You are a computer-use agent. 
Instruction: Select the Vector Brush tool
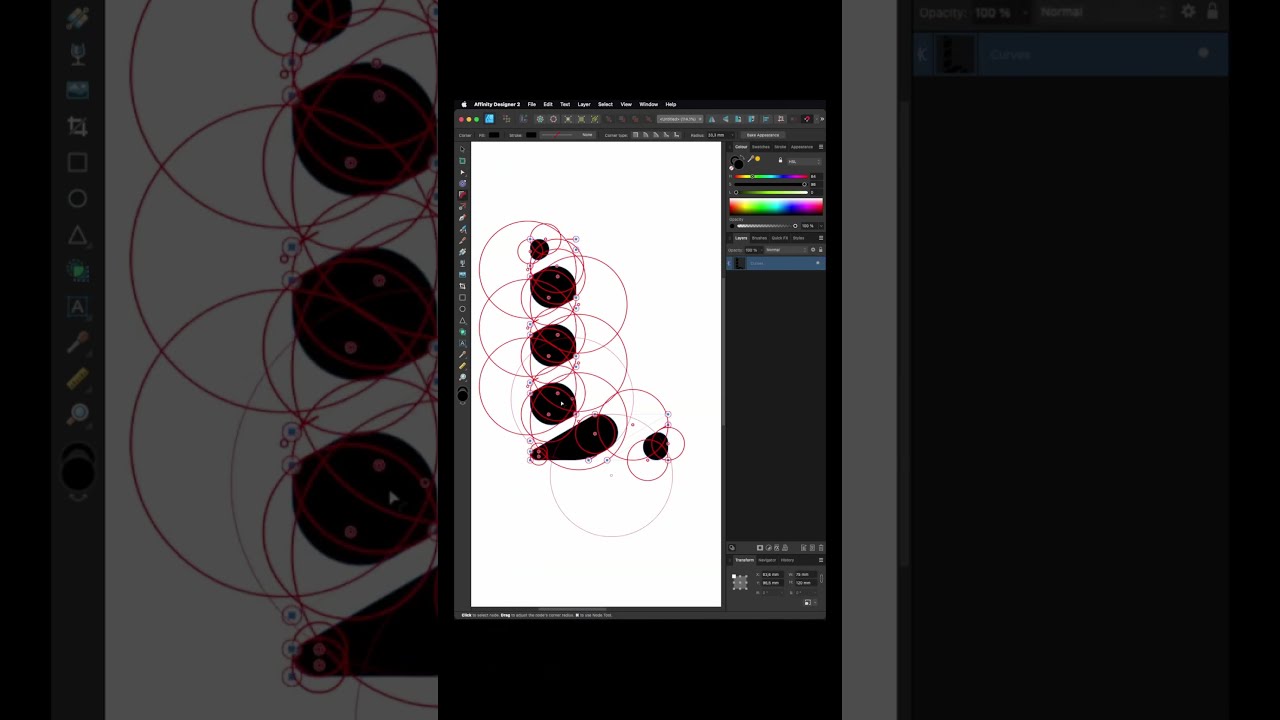[462, 240]
